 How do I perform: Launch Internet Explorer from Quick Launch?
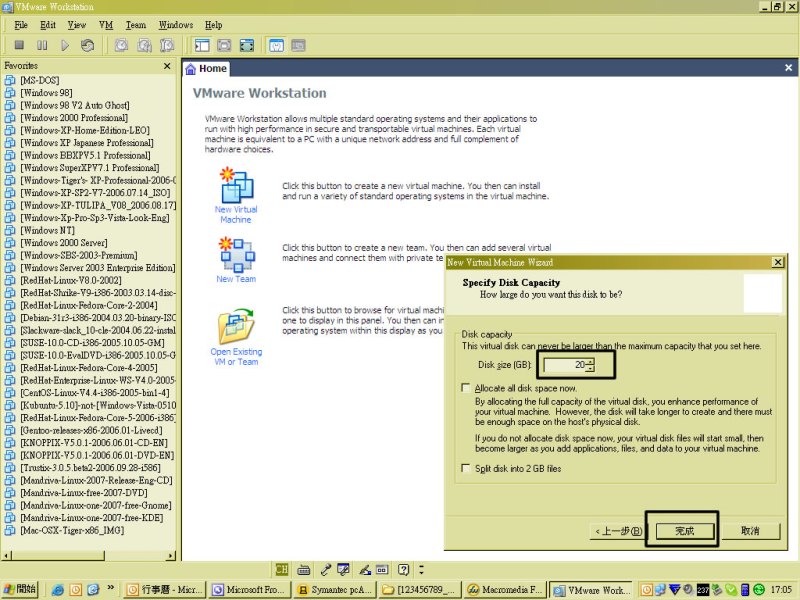click(x=58, y=590)
